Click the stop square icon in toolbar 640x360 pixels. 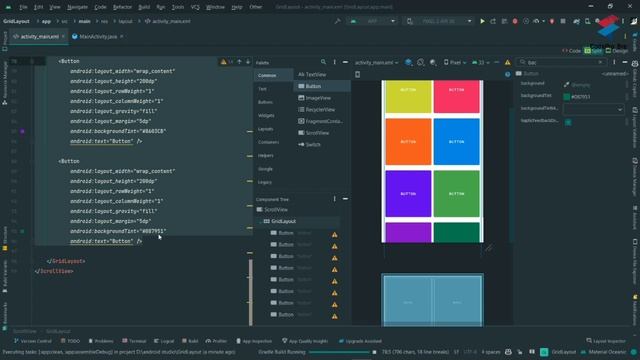(563, 21)
